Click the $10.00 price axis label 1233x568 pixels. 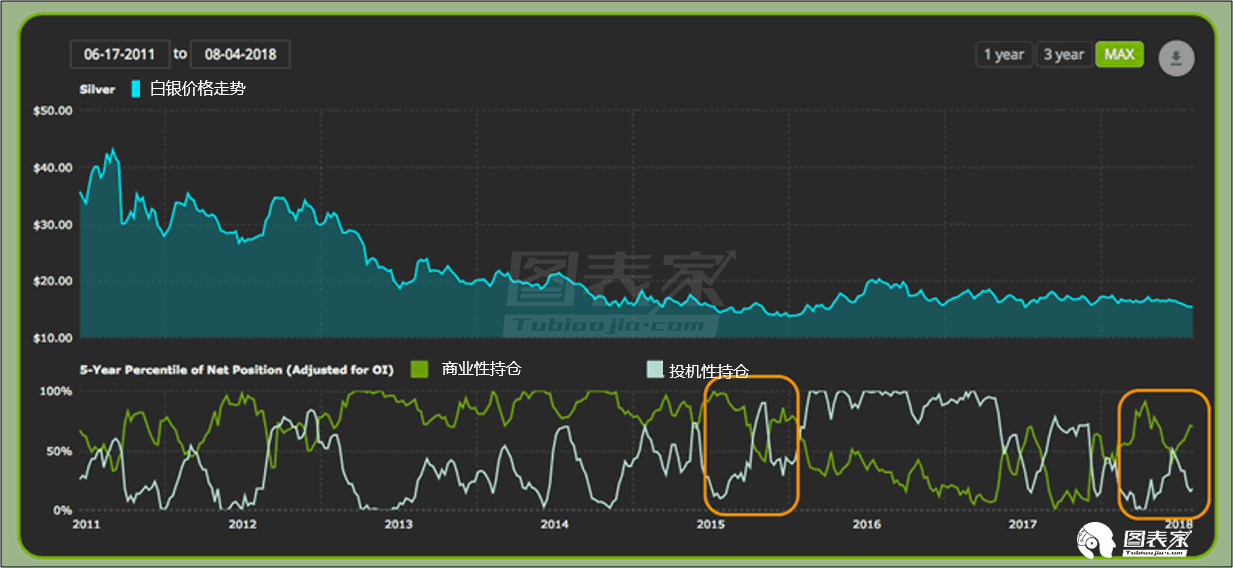pos(52,338)
